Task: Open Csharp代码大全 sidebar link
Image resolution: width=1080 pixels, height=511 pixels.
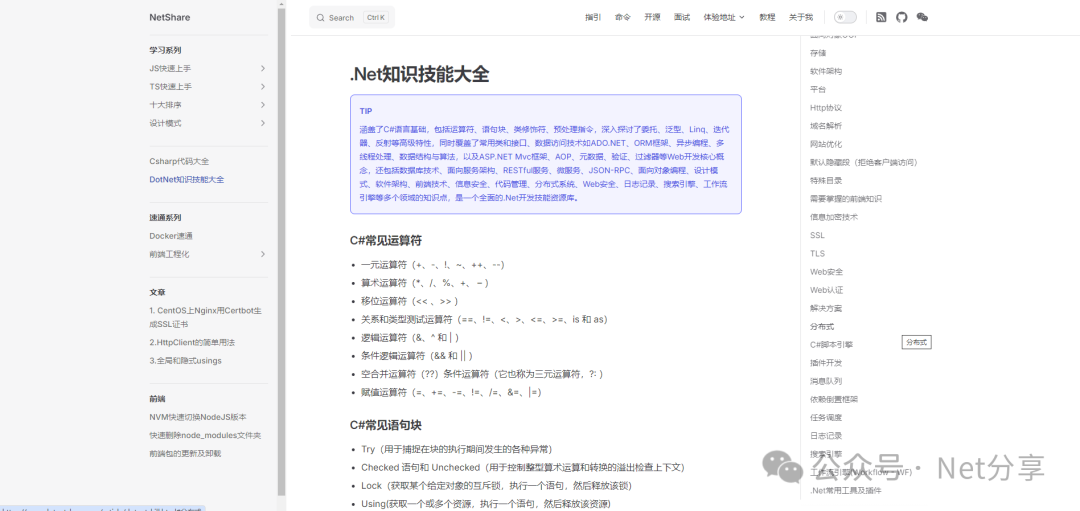Action: point(179,161)
